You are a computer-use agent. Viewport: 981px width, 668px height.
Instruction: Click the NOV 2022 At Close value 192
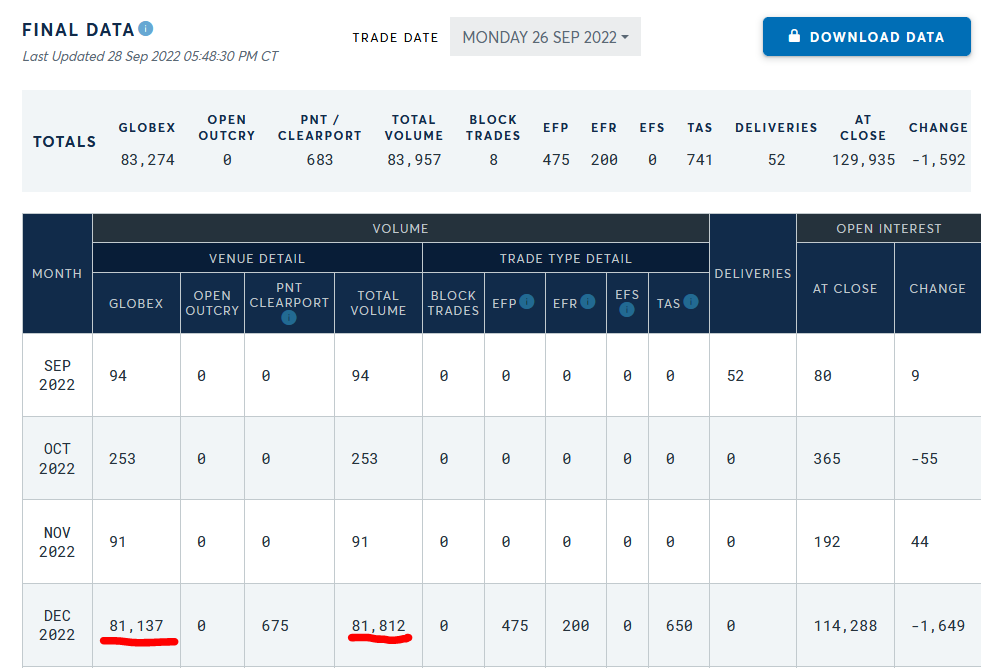[827, 542]
